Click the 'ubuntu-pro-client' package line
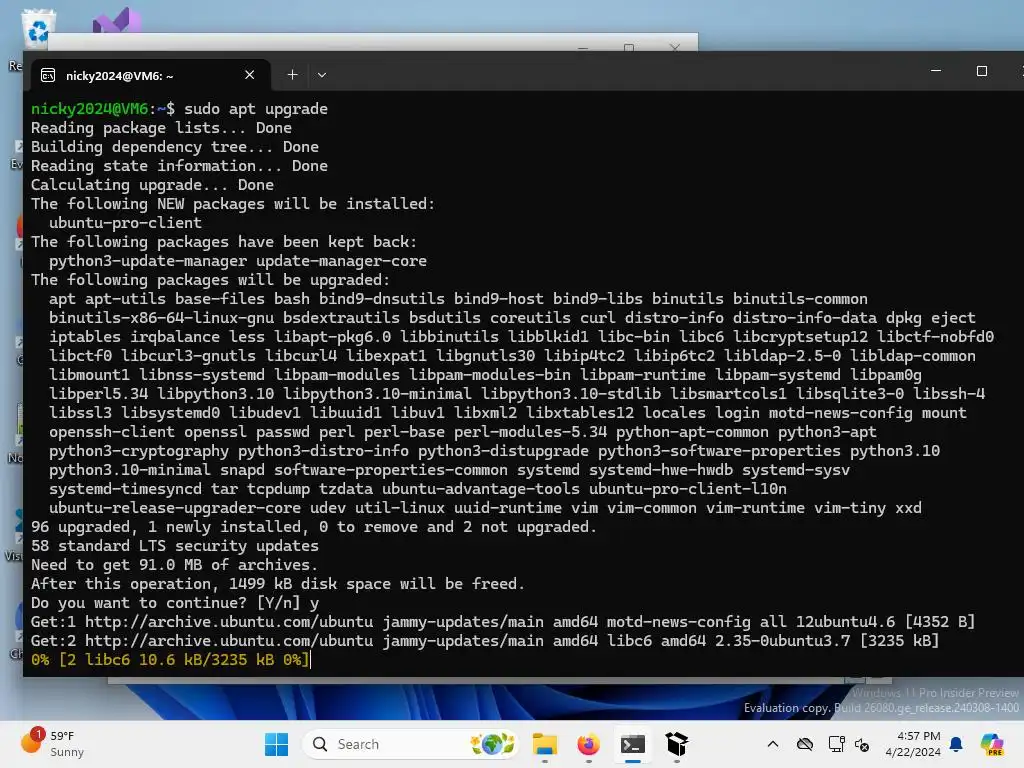Viewport: 1024px width, 768px height. [125, 223]
